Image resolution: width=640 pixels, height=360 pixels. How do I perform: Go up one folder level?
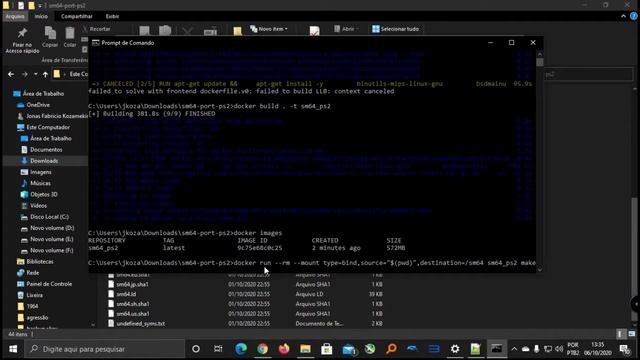(x=45, y=74)
